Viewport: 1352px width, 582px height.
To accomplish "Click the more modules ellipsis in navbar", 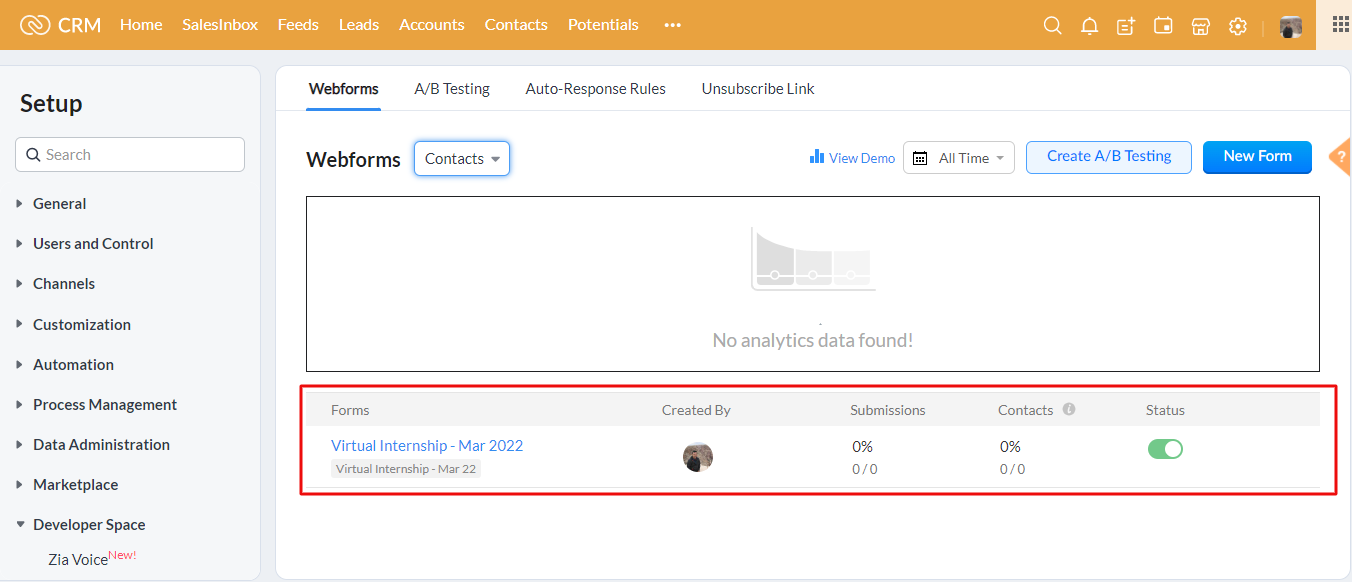I will coord(672,25).
